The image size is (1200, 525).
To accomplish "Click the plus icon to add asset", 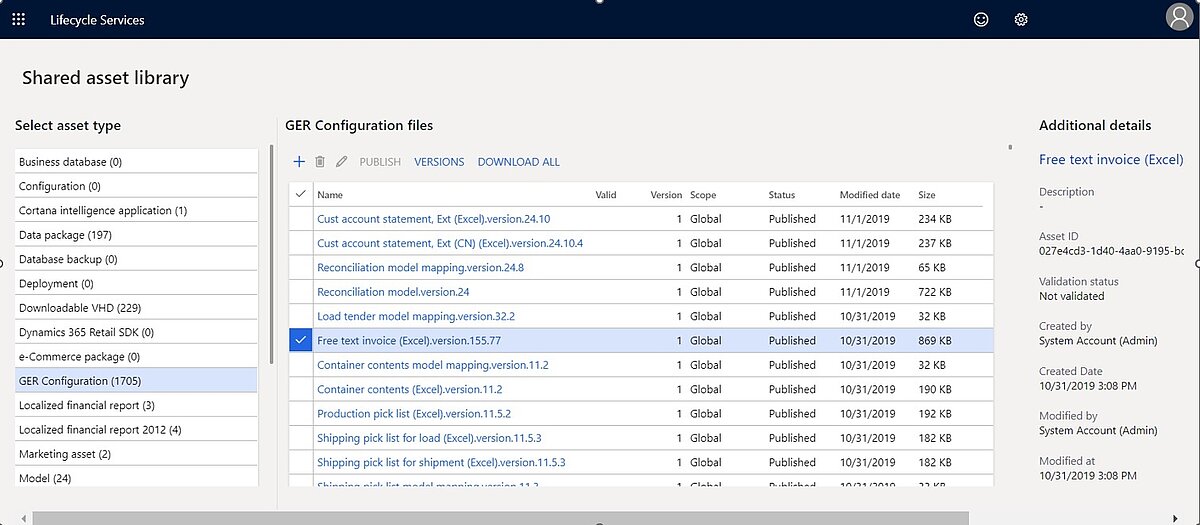I will coord(299,162).
